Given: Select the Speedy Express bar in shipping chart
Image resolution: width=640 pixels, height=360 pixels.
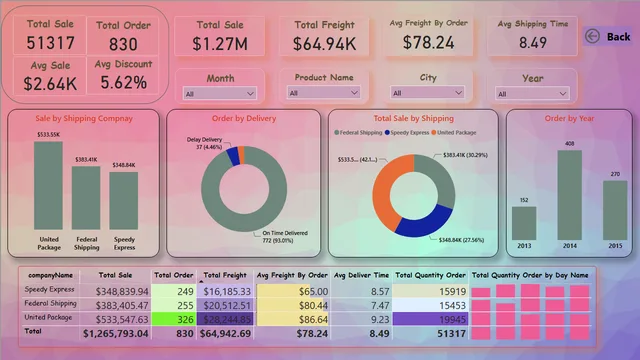Looking at the screenshot, I should pyautogui.click(x=124, y=200).
